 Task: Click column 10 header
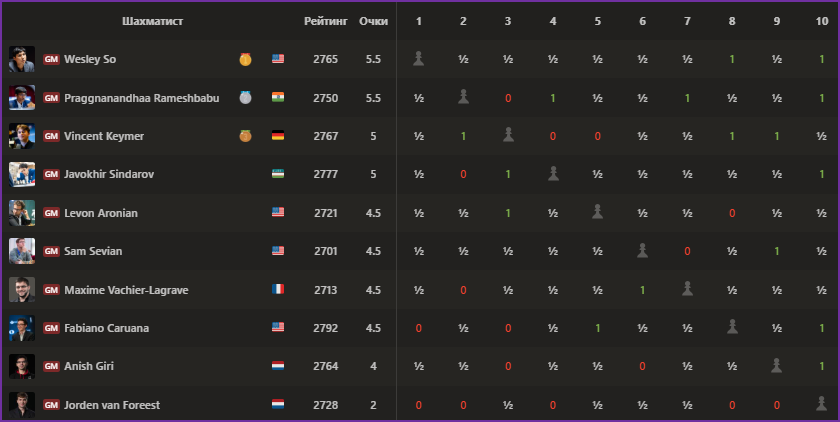point(821,21)
